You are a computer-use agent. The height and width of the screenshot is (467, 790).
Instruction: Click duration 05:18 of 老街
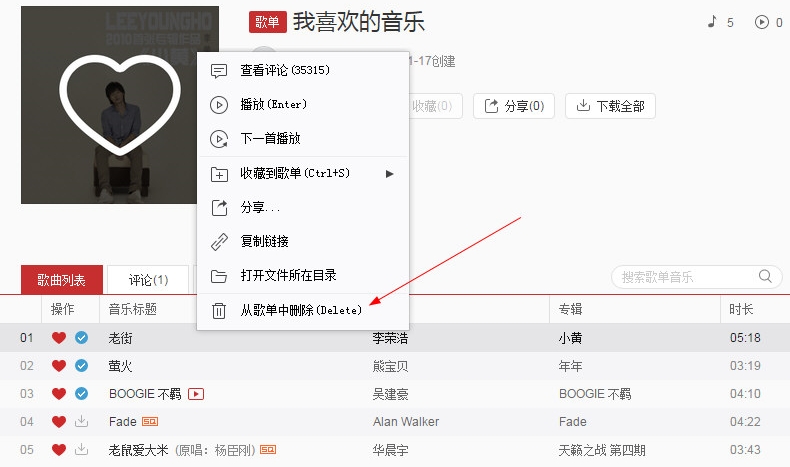coord(745,338)
